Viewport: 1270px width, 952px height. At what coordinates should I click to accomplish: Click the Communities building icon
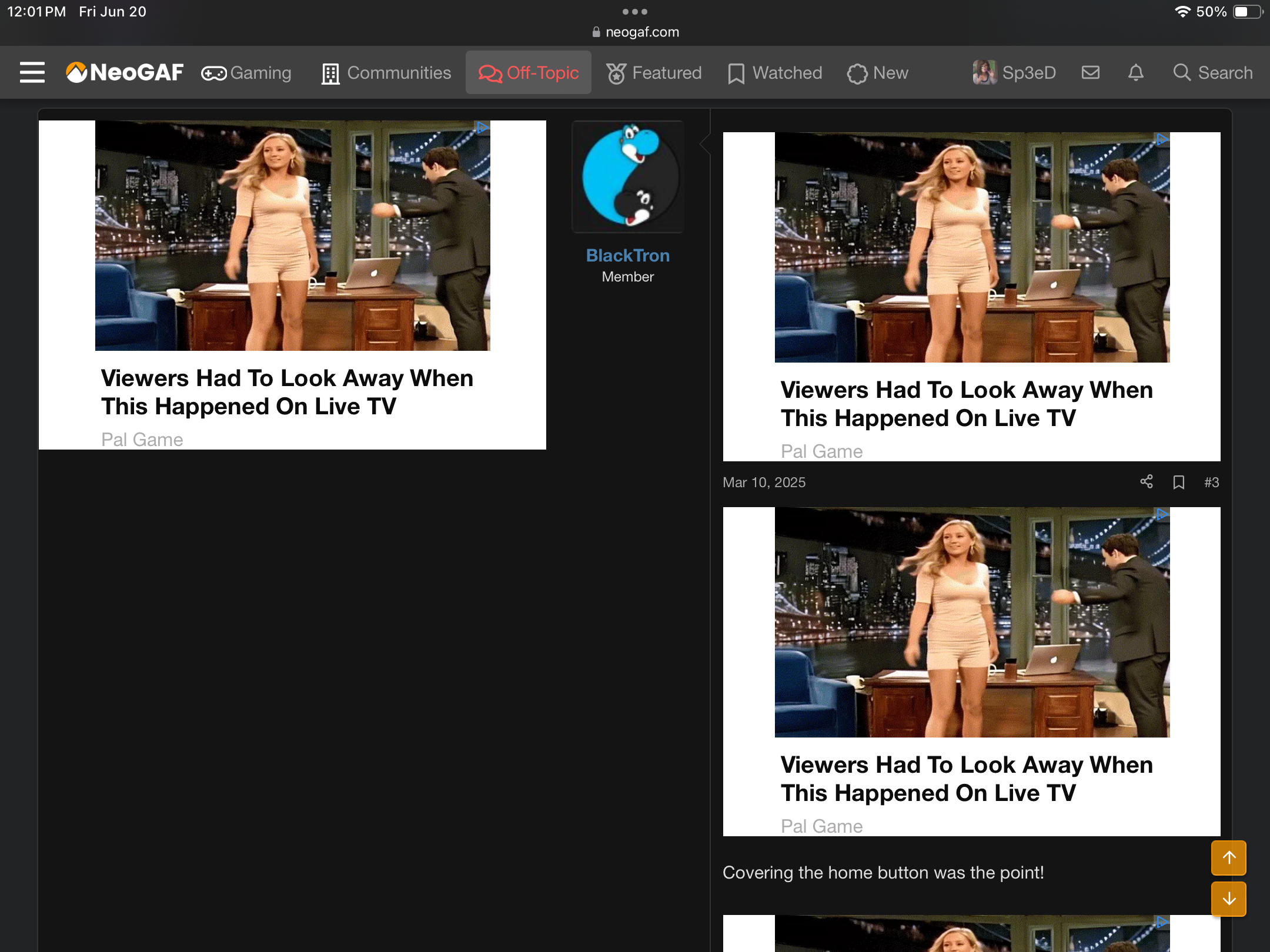pos(330,73)
